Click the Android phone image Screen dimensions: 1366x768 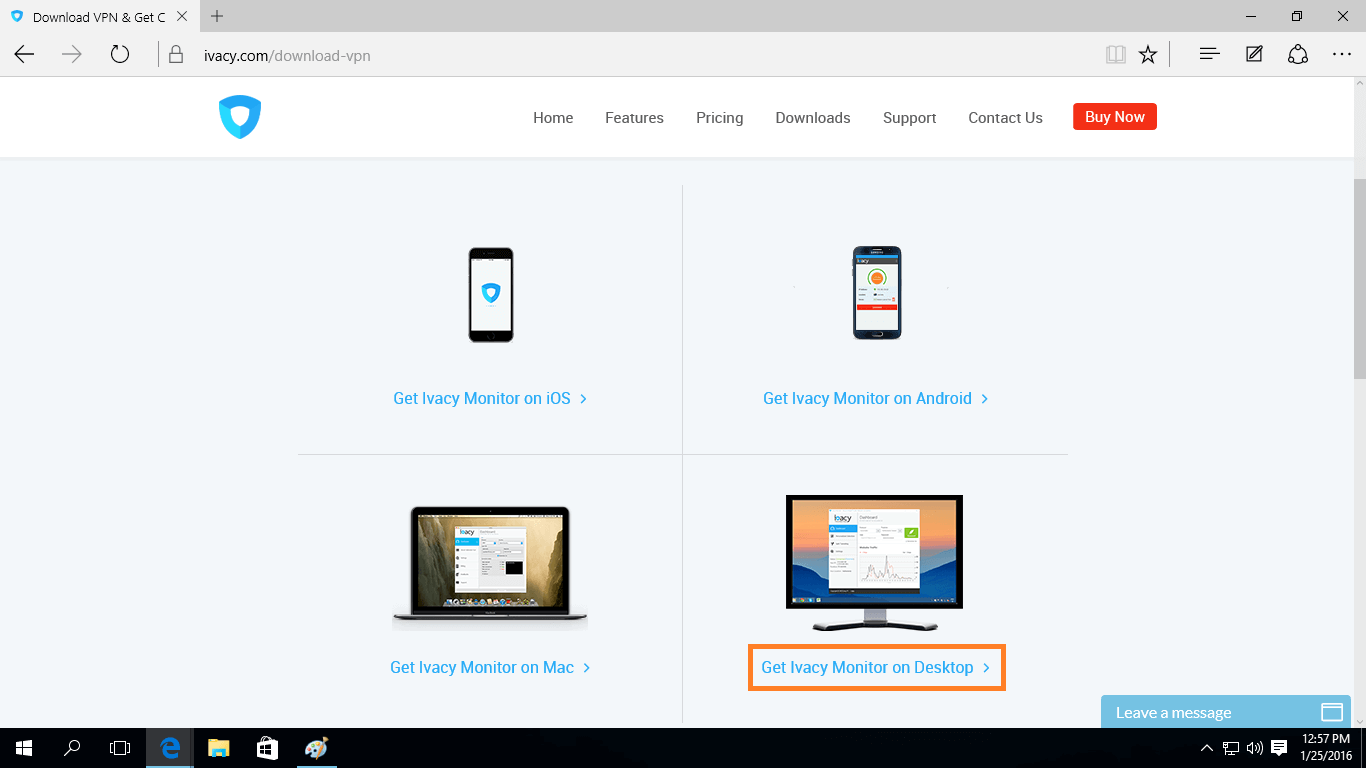(876, 292)
